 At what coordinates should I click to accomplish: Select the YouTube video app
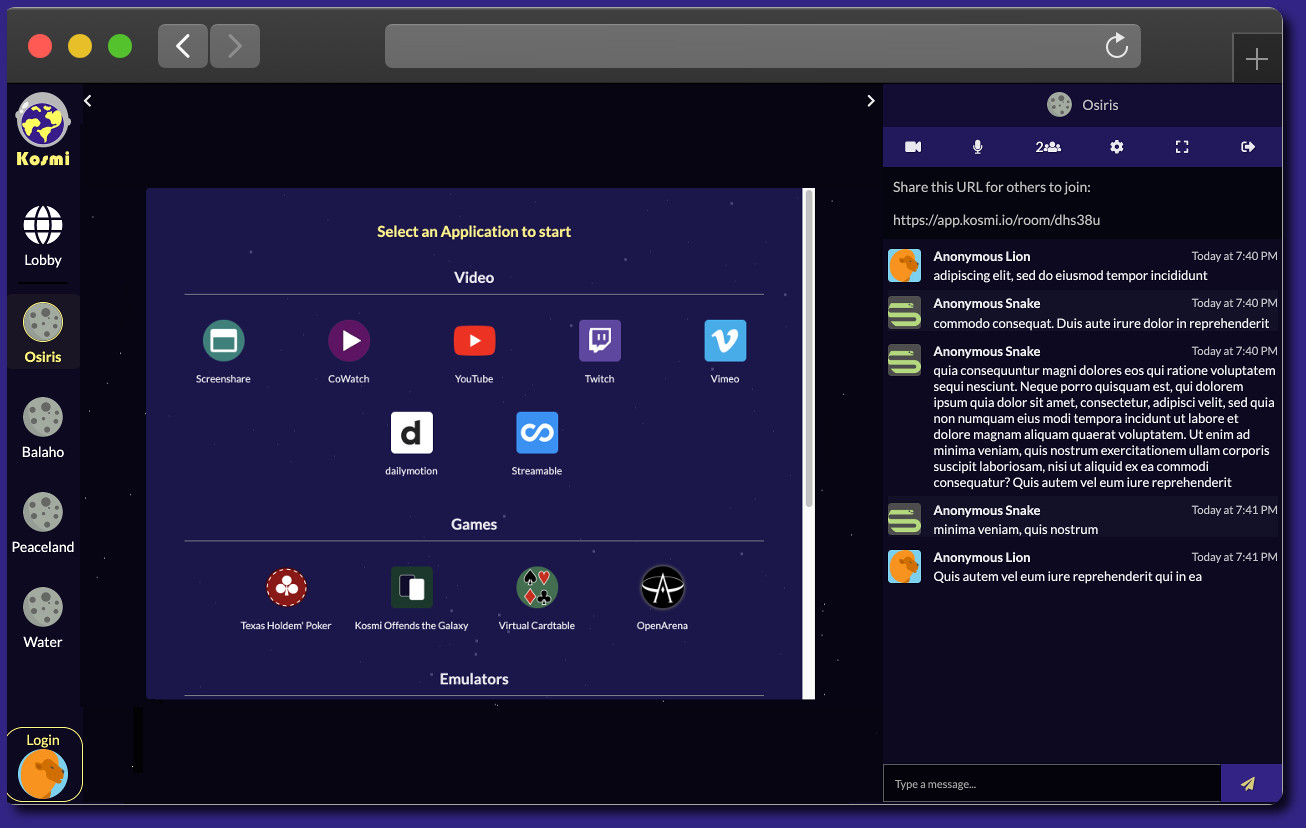[474, 342]
